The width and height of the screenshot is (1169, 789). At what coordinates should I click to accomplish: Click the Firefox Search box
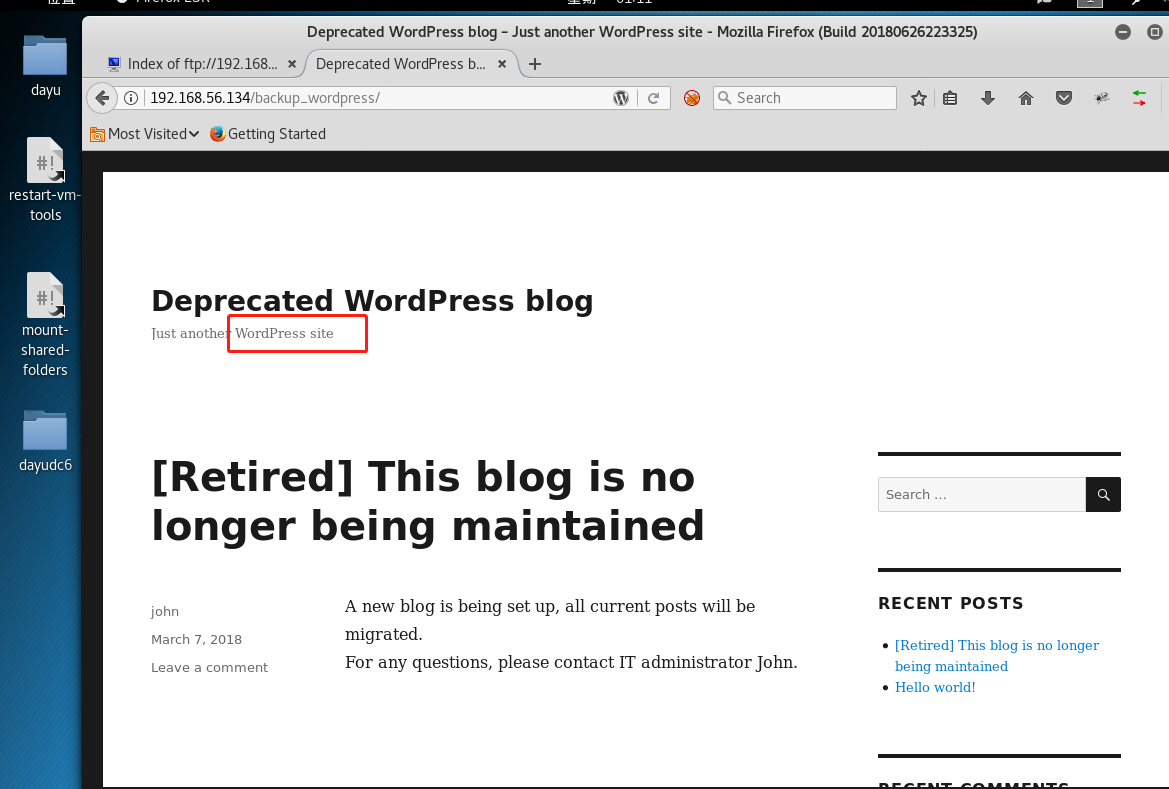804,98
